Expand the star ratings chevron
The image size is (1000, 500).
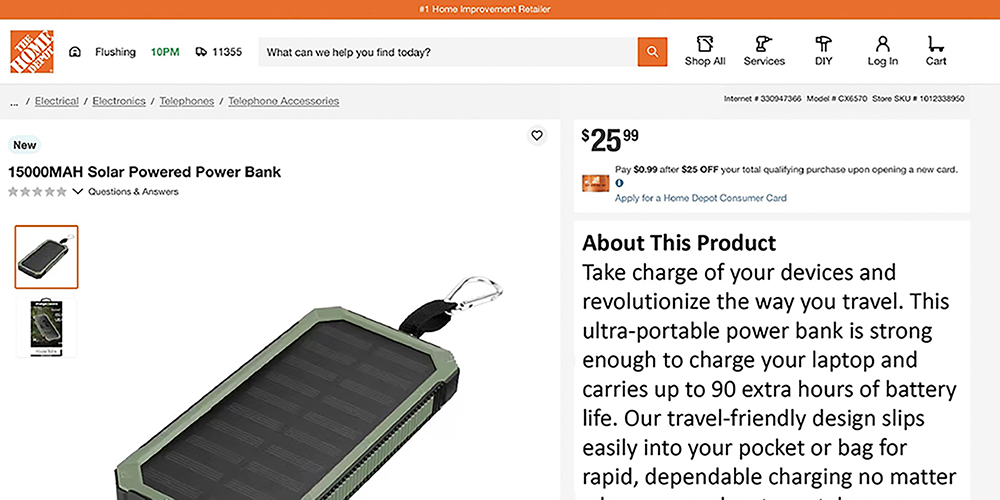point(78,191)
